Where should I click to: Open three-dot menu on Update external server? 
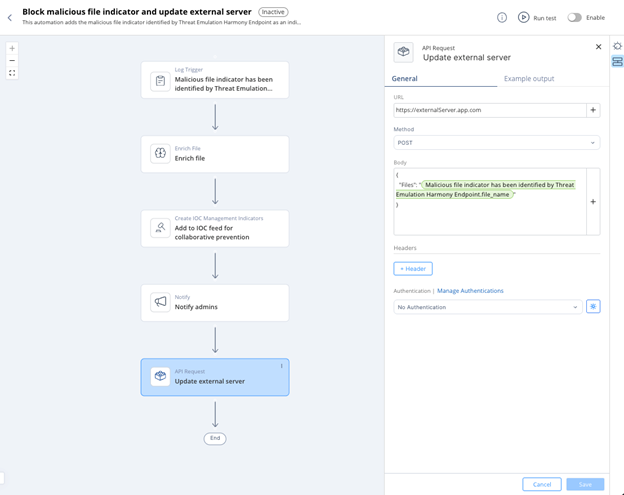point(282,366)
